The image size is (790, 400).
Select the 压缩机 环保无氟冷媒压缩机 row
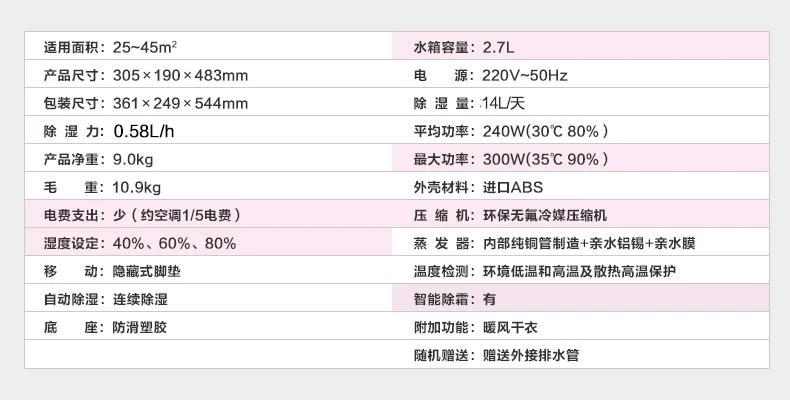click(x=580, y=214)
